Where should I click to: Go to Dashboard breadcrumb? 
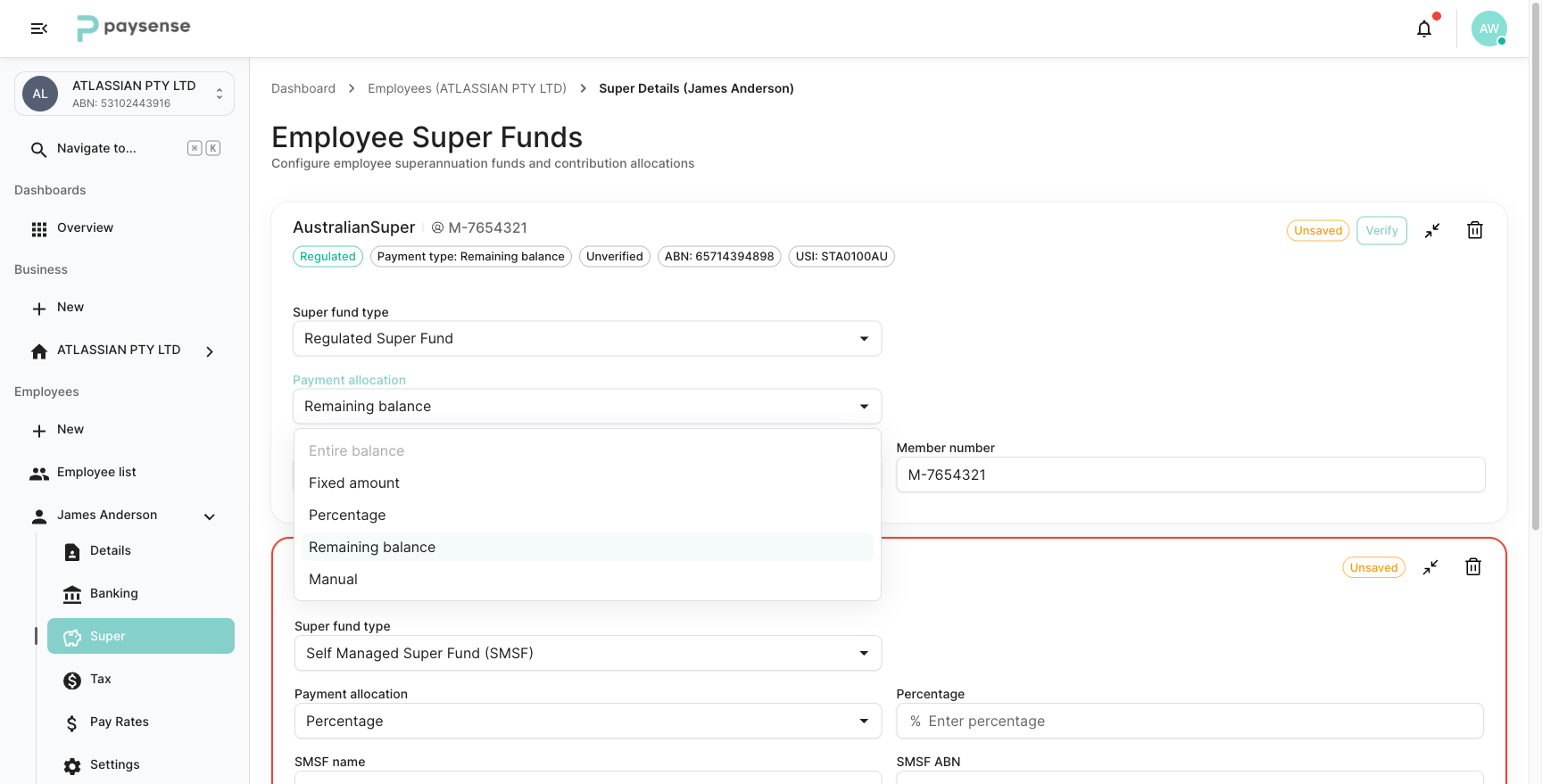tap(303, 88)
